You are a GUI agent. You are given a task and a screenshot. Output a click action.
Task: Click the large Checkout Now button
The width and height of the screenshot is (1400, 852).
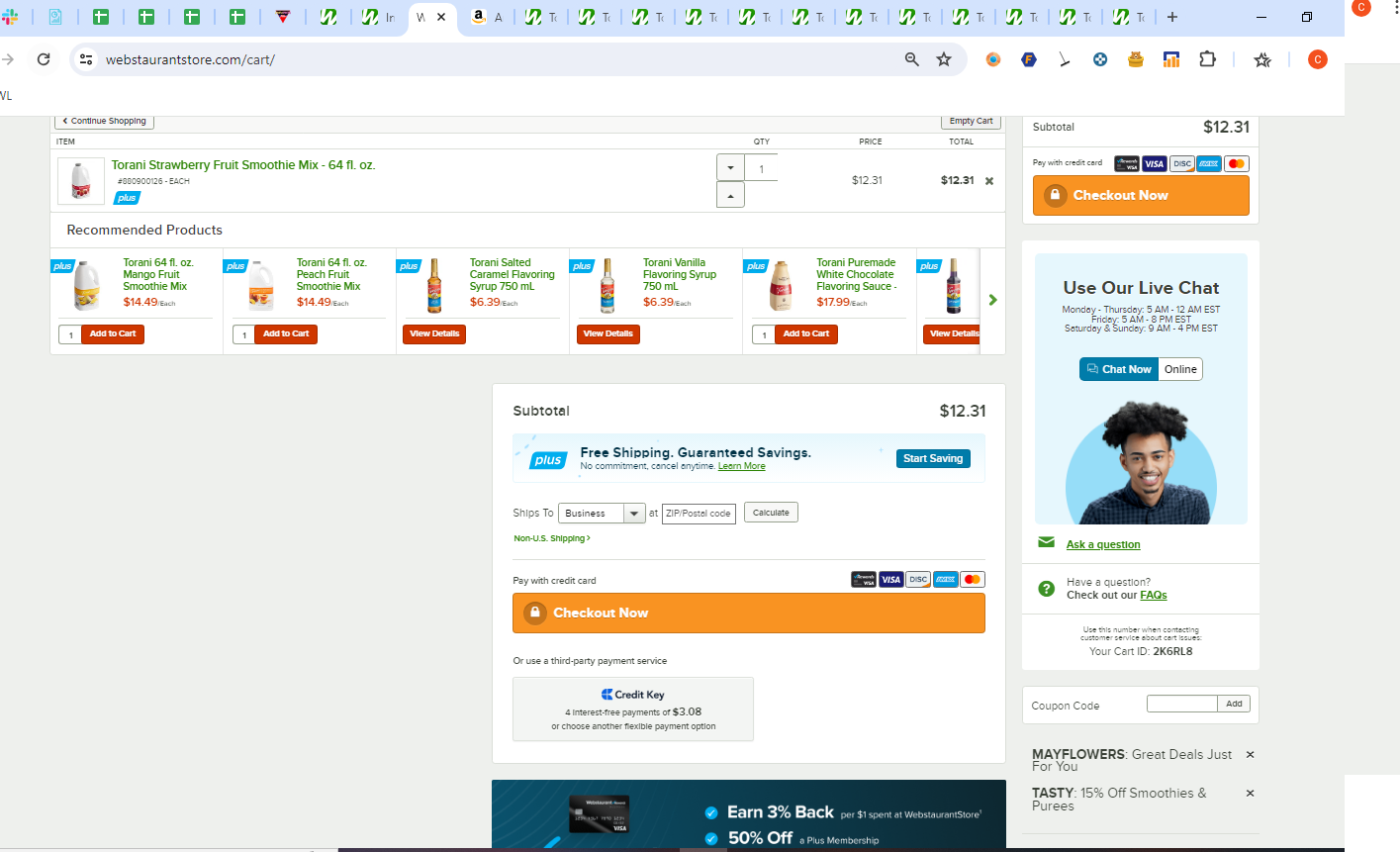coord(749,614)
